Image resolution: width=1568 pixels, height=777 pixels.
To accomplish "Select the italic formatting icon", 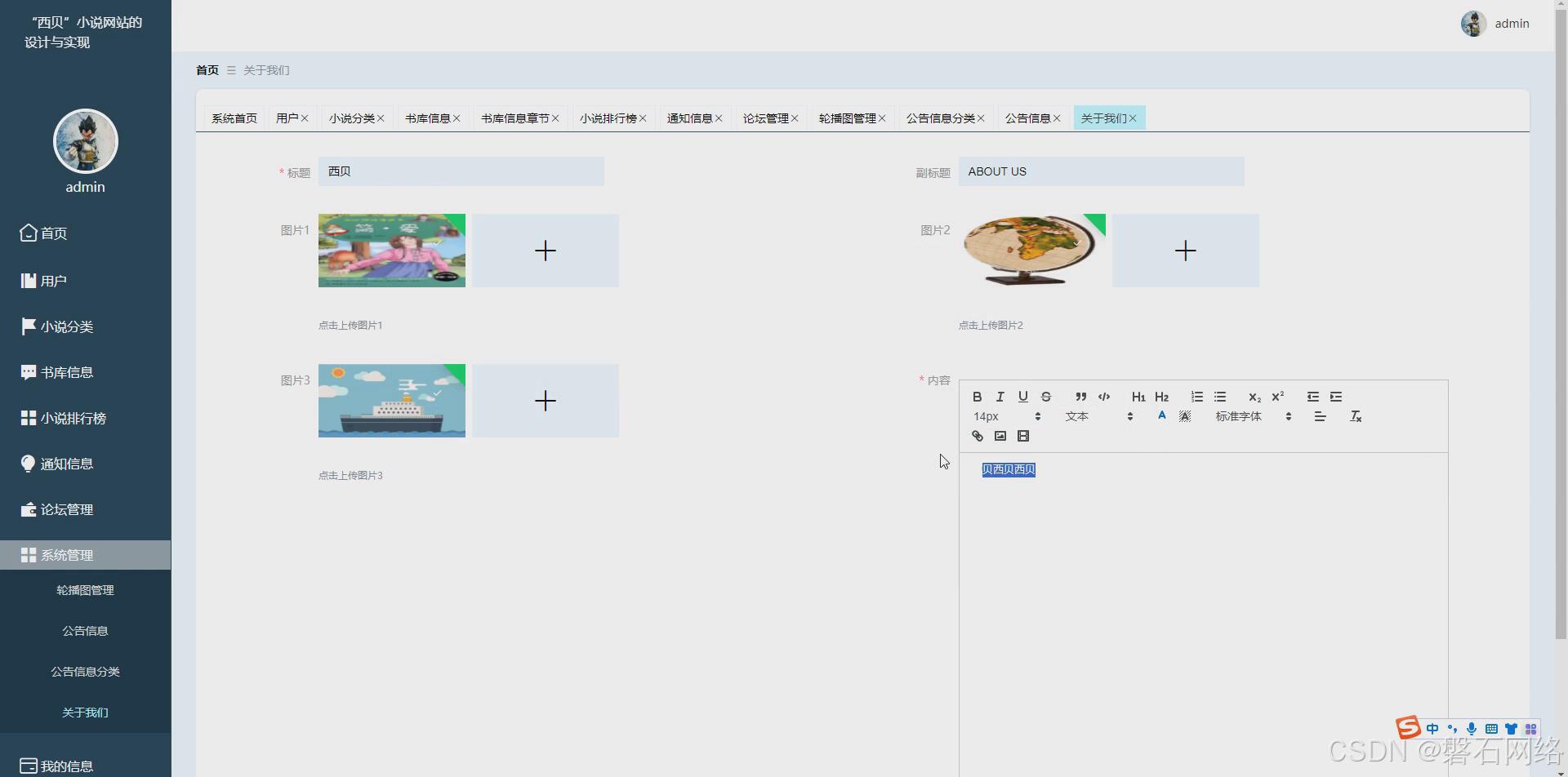I will [1000, 397].
